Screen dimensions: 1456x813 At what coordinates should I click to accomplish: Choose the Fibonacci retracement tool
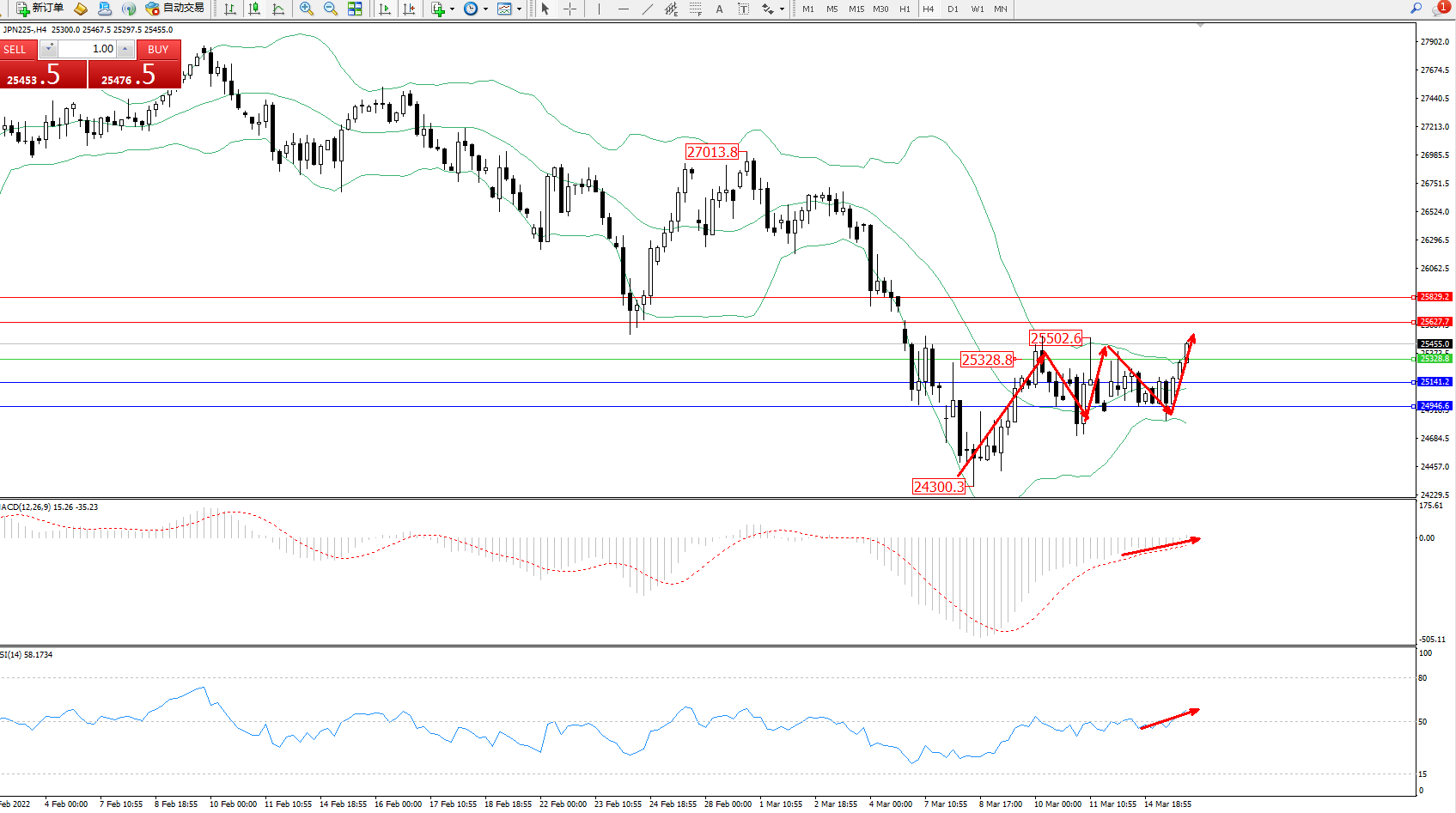pyautogui.click(x=695, y=9)
